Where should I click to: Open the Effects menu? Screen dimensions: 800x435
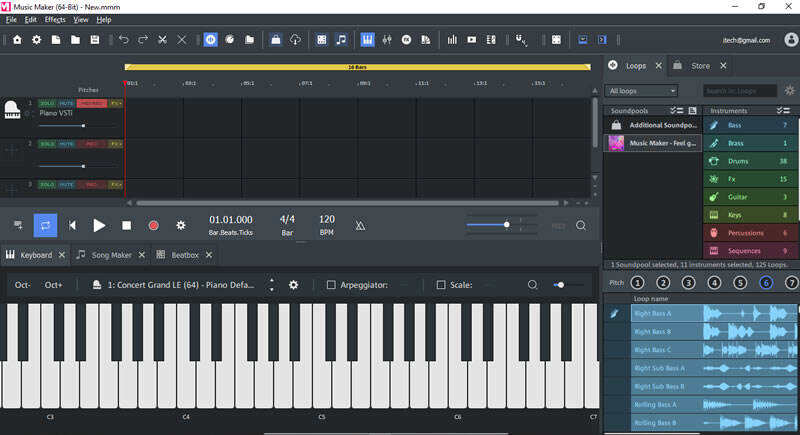tap(55, 19)
